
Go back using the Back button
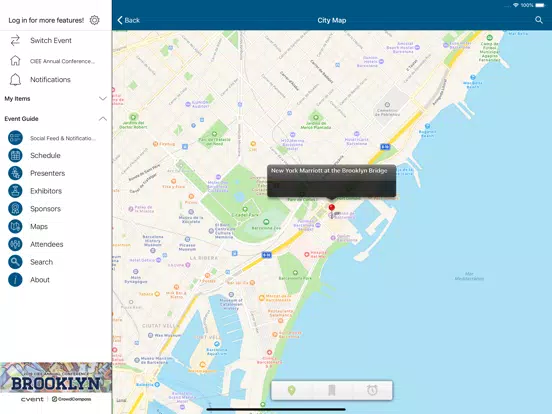[128, 20]
